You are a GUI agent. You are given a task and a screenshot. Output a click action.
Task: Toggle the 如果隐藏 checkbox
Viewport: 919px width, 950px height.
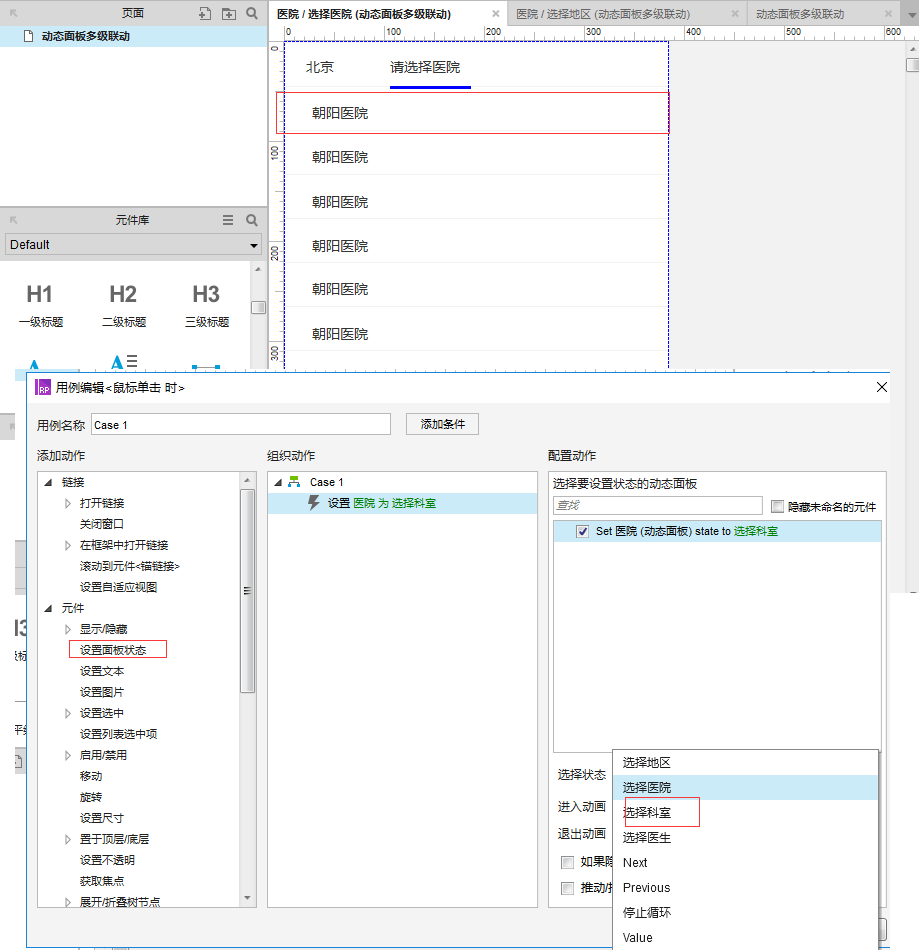click(x=567, y=862)
